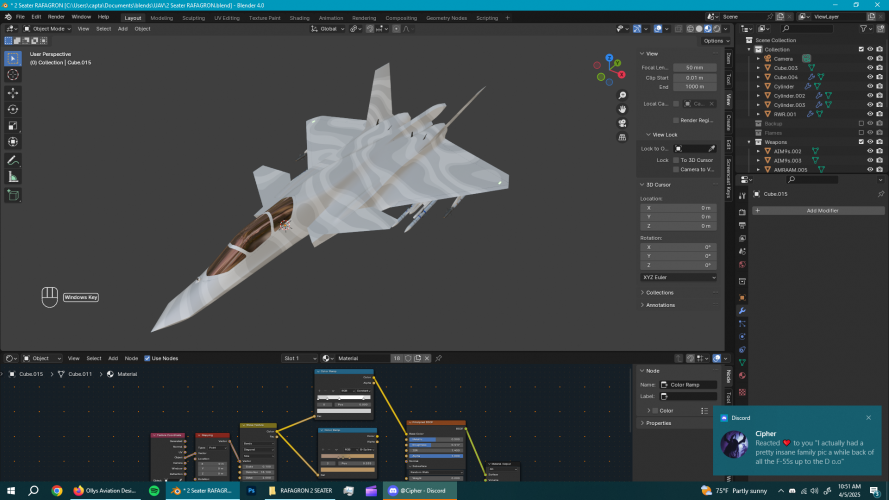
Task: Select the Scale tool
Action: [x=12, y=125]
